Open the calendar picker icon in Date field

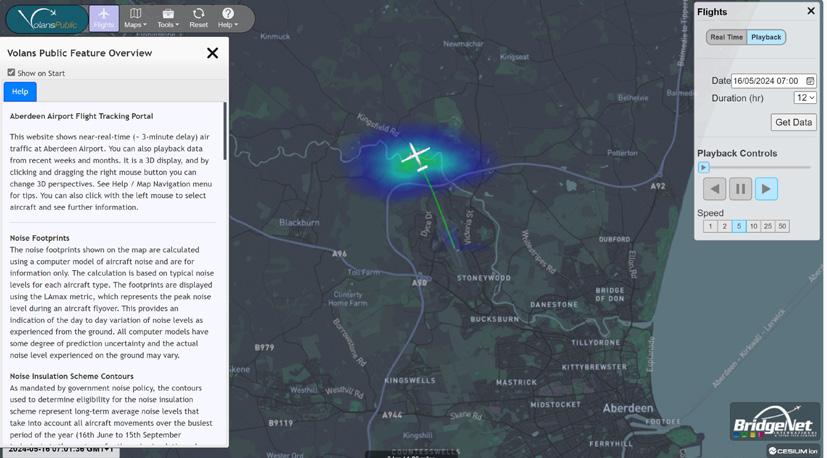[x=810, y=81]
